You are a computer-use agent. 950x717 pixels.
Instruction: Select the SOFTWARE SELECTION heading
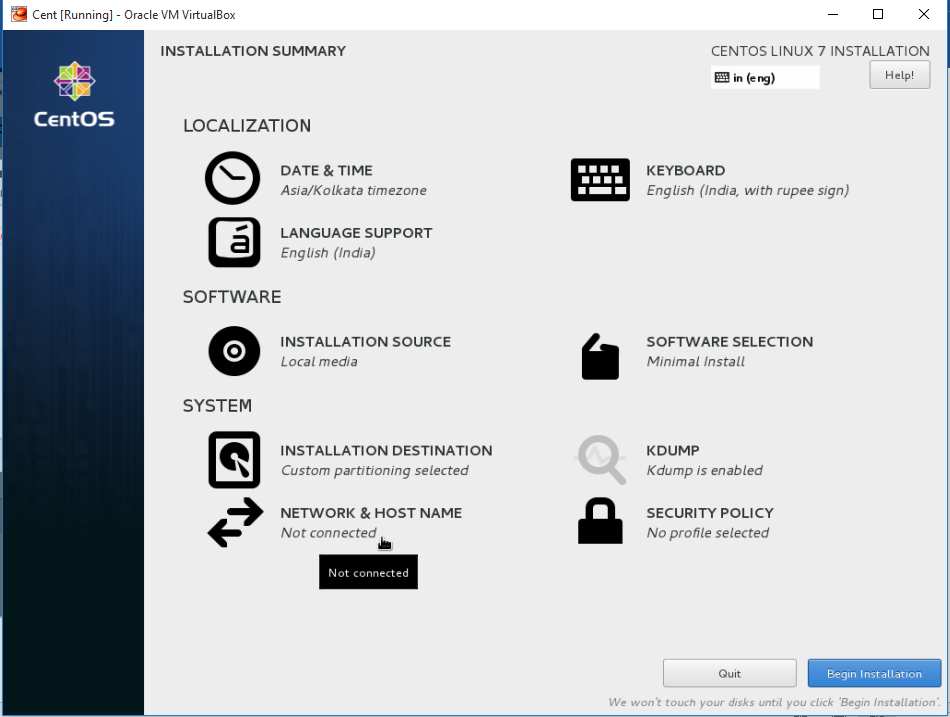click(729, 342)
